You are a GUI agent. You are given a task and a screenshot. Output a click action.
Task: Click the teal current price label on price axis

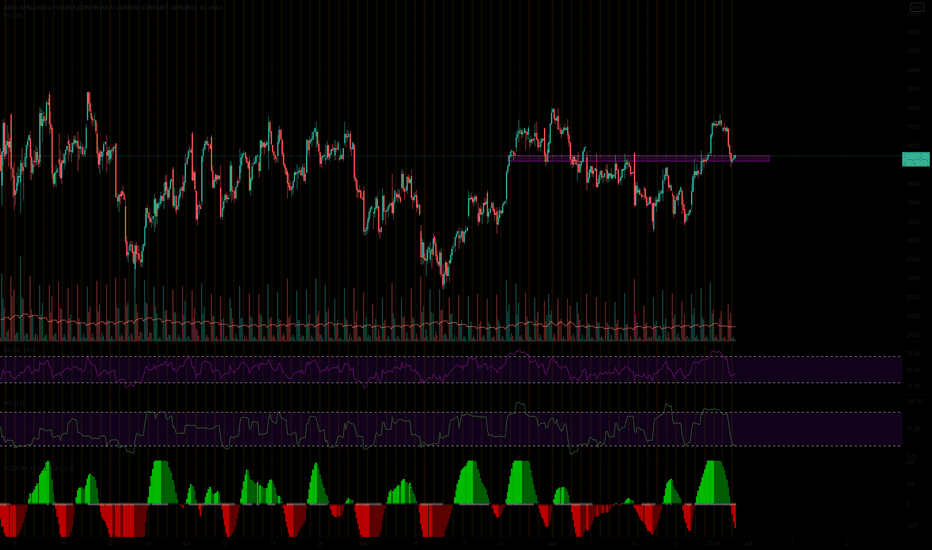tap(915, 159)
